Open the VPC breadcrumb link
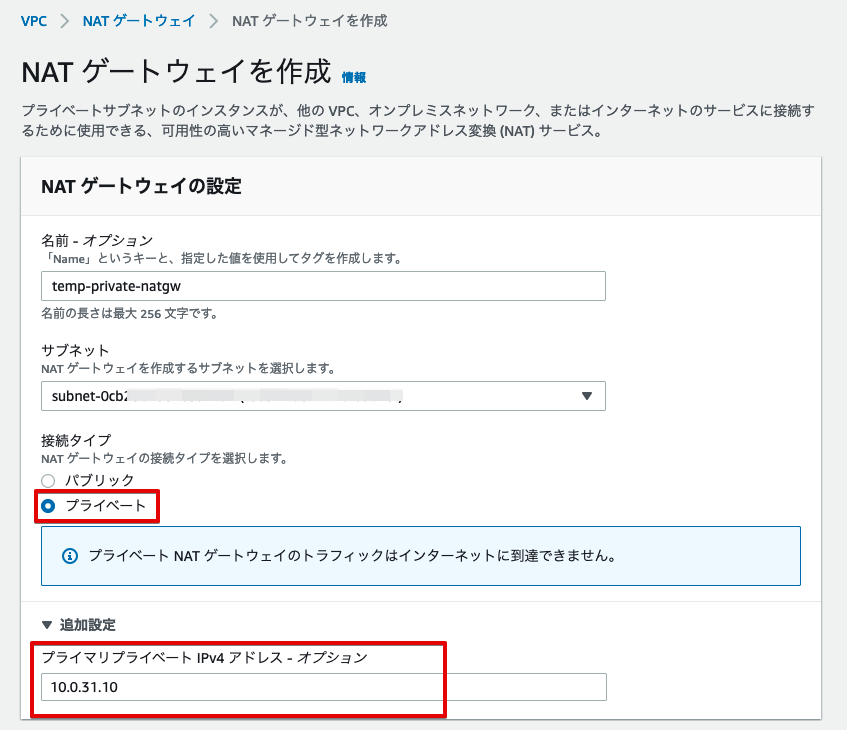Viewport: 847px width, 730px height. click(33, 21)
